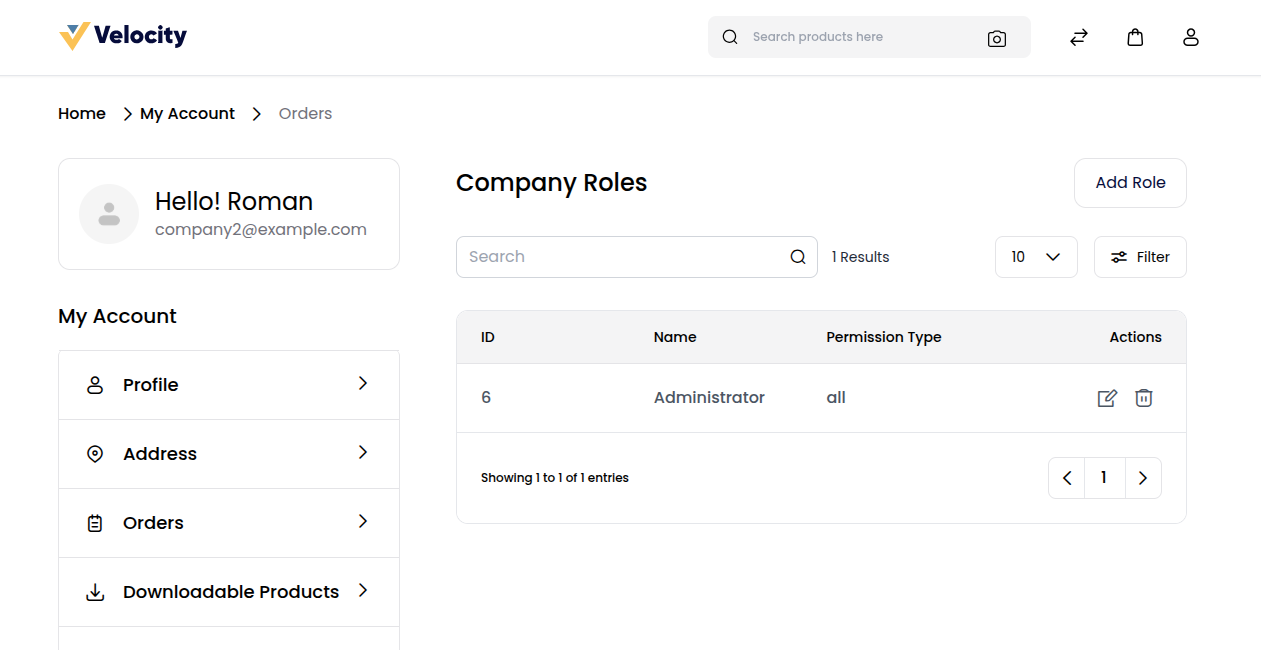Open the shopping bag cart
Viewport: 1261px width, 650px height.
(x=1135, y=37)
